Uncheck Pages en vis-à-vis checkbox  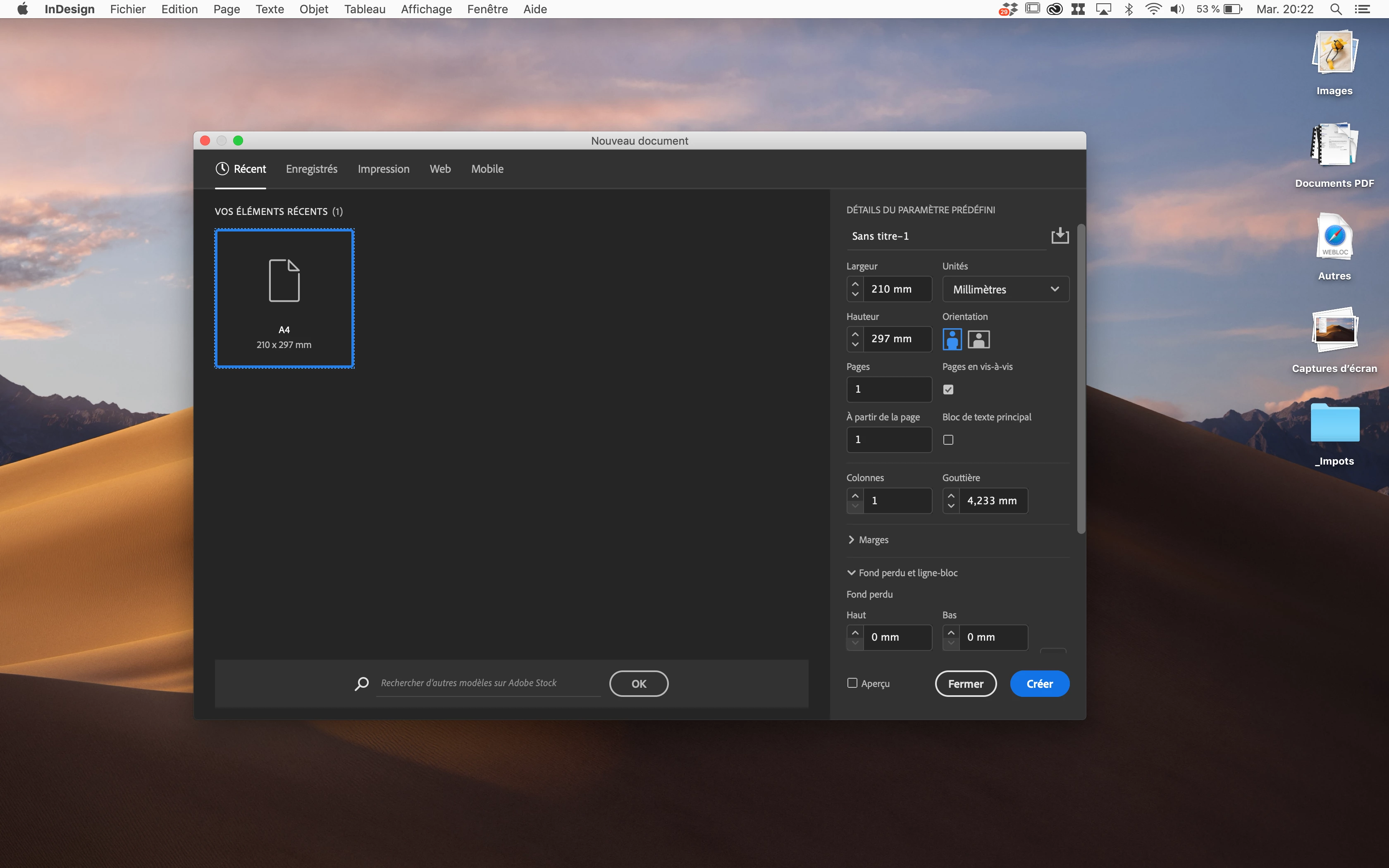[x=948, y=390]
